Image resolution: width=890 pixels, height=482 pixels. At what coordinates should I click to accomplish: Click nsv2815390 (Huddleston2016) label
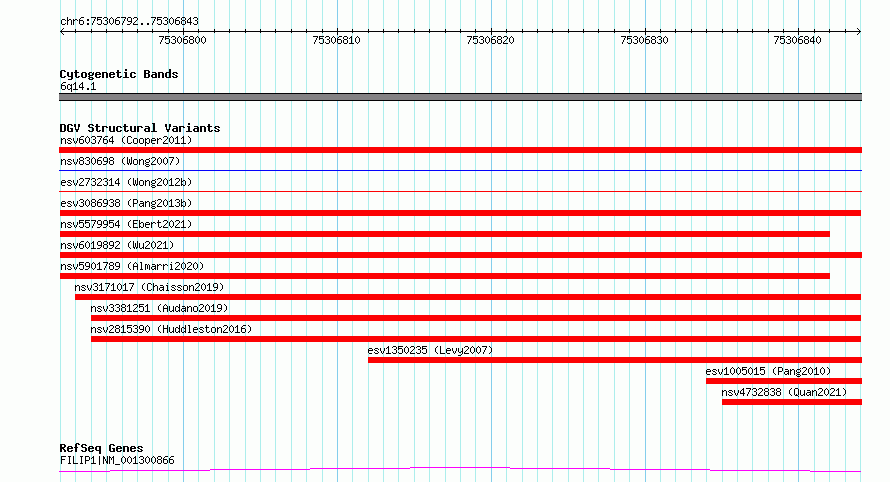pyautogui.click(x=171, y=329)
